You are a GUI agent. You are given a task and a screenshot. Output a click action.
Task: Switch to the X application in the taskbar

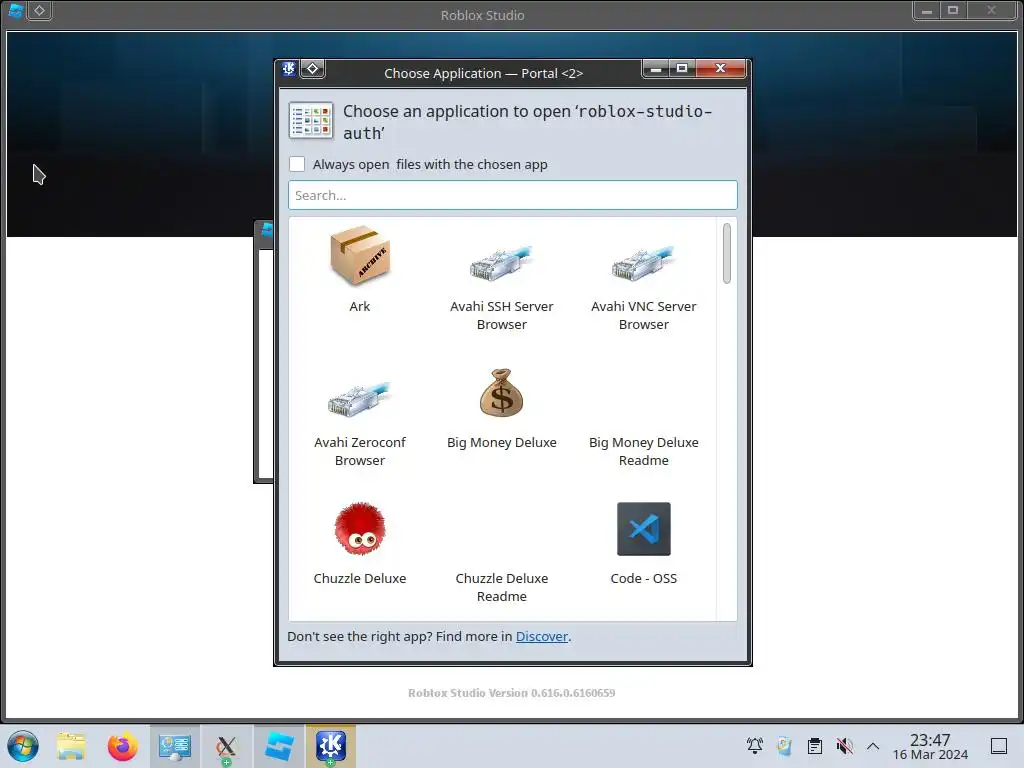[x=227, y=746]
